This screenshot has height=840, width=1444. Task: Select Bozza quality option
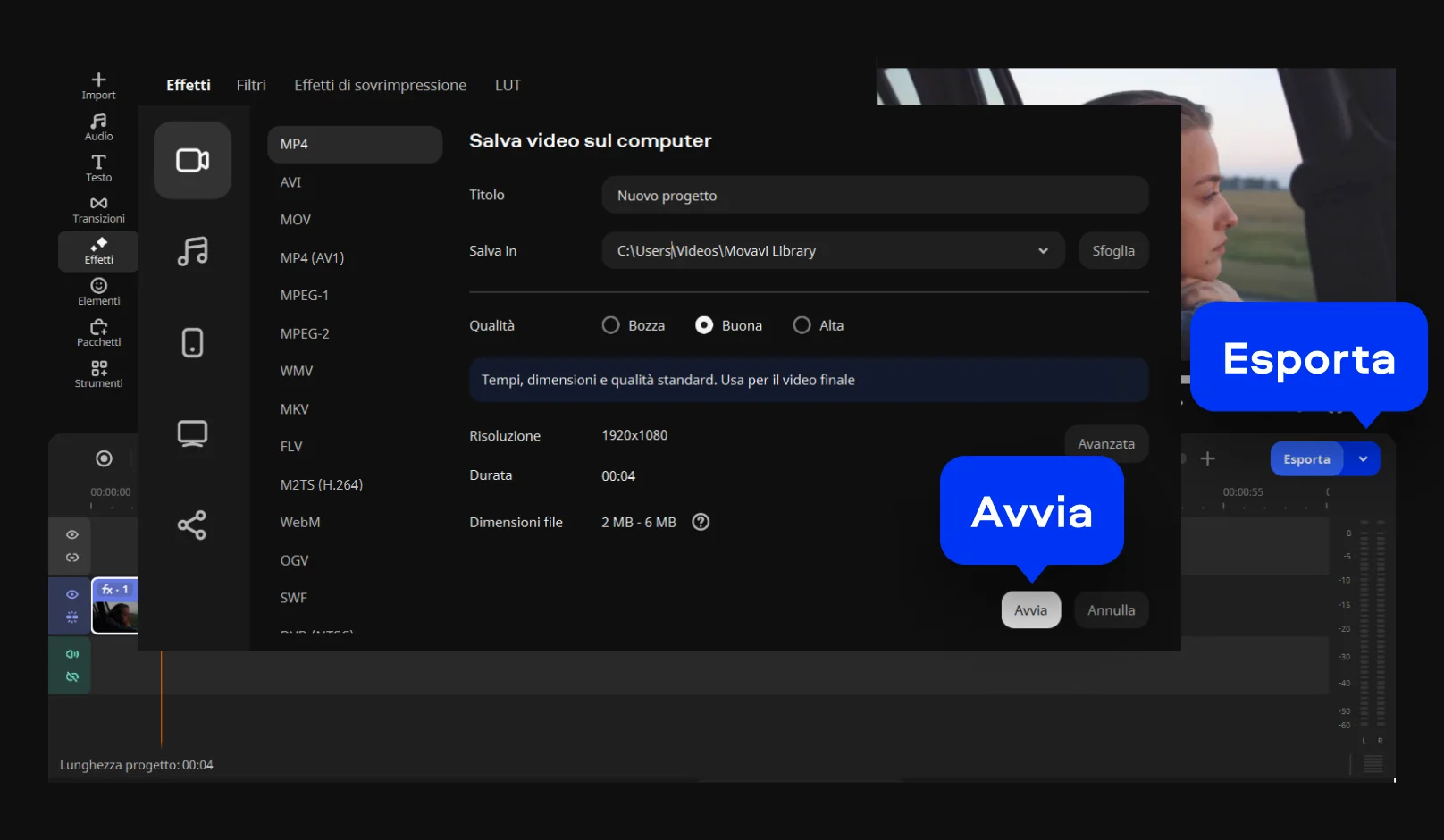pyautogui.click(x=611, y=325)
